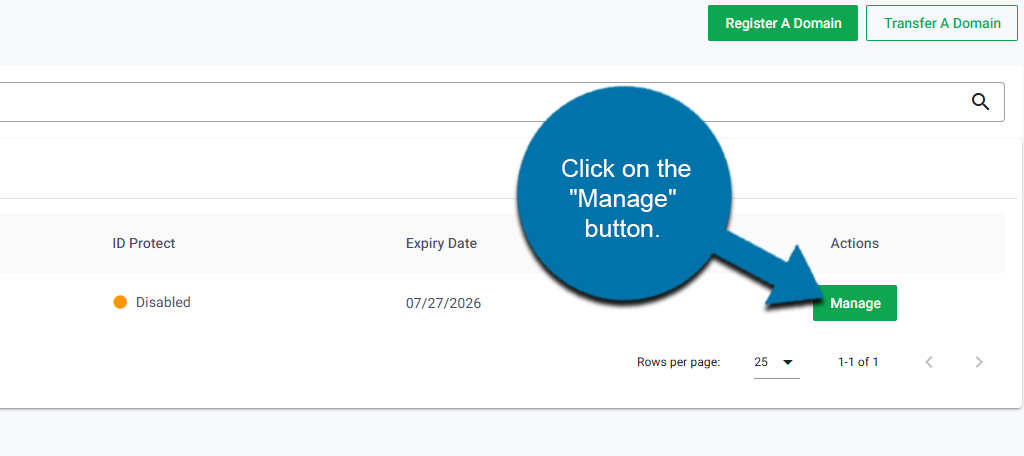Focus the domain search input field
The image size is (1024, 456).
coord(483,102)
